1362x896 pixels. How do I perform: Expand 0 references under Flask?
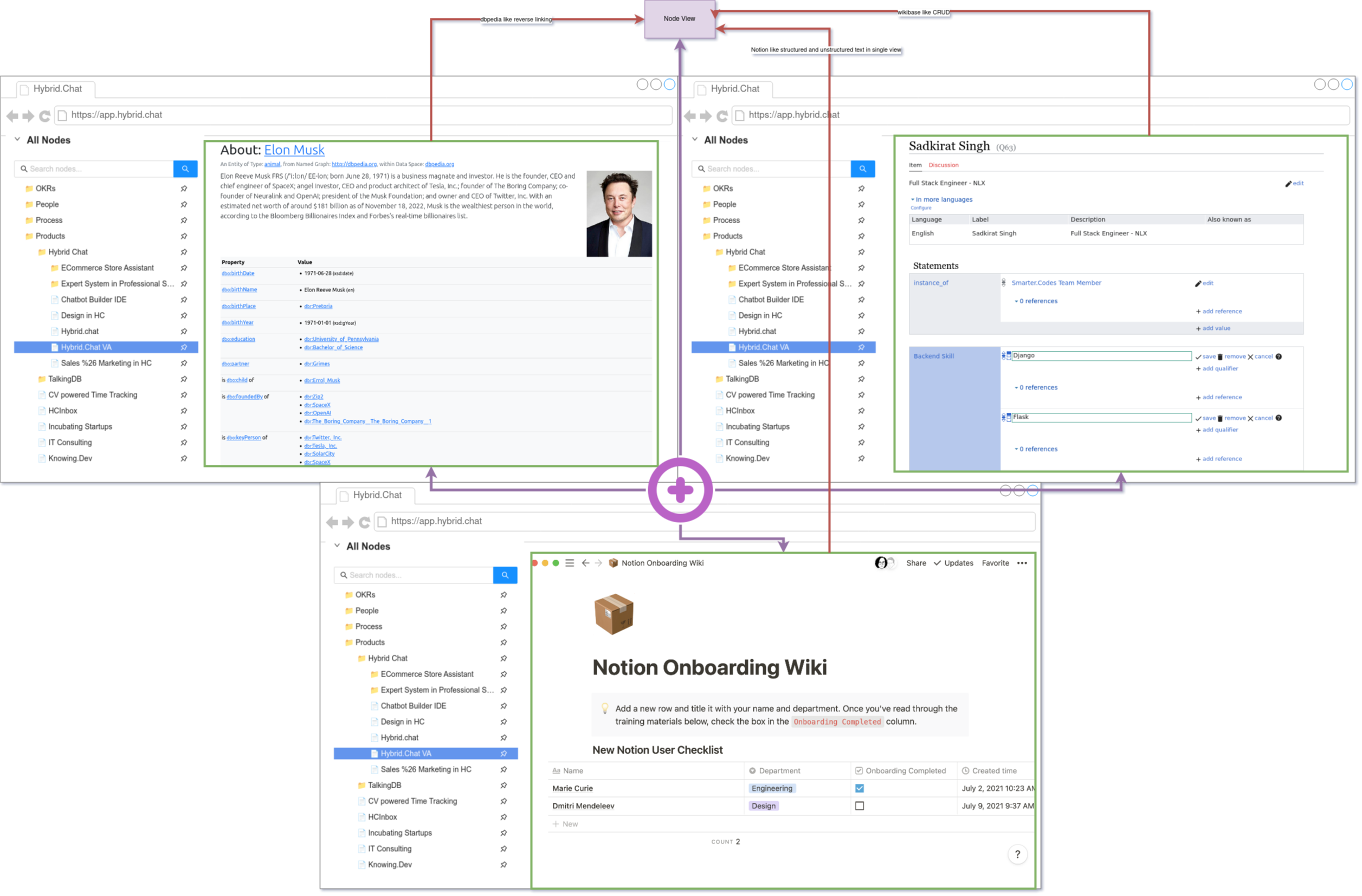(x=1036, y=450)
